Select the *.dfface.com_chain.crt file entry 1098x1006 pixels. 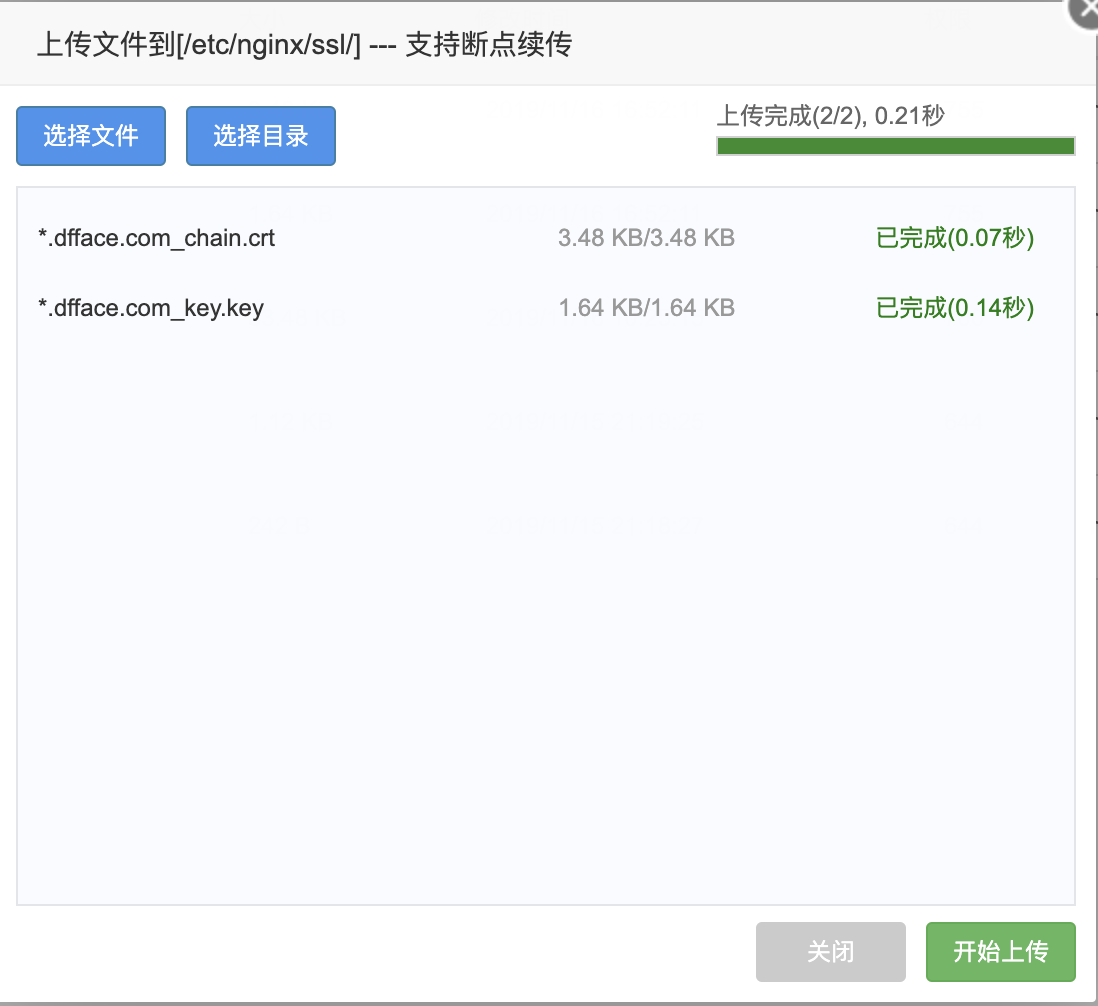[400, 238]
